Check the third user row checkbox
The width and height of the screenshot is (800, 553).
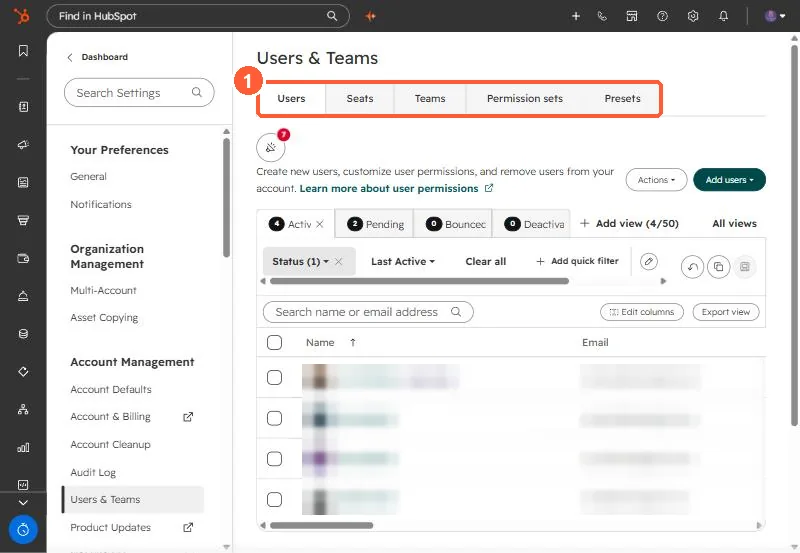pos(274,459)
